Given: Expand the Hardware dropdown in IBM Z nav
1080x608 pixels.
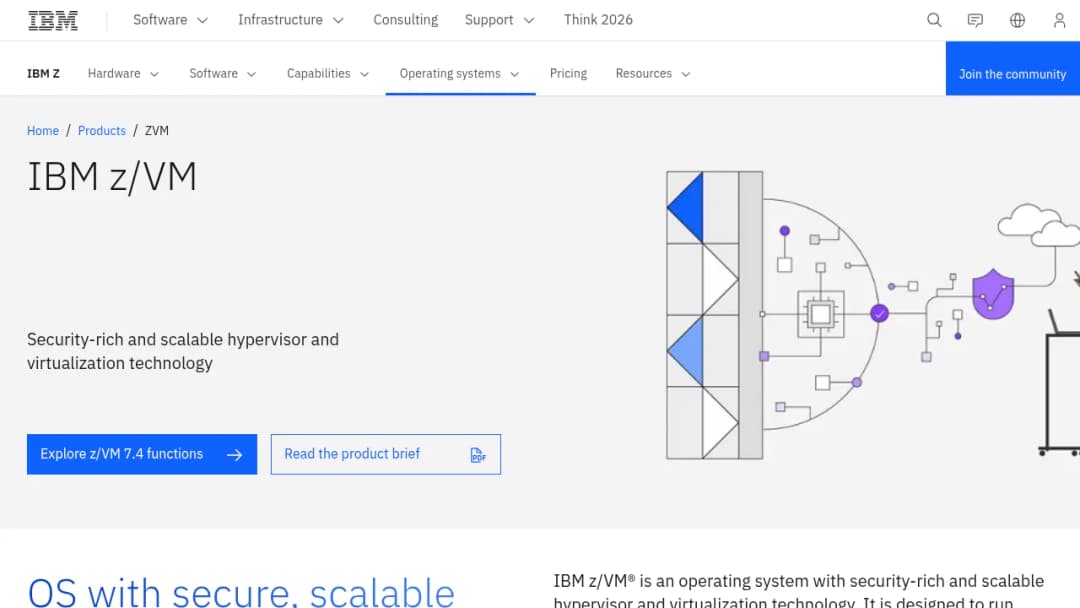Looking at the screenshot, I should point(123,74).
